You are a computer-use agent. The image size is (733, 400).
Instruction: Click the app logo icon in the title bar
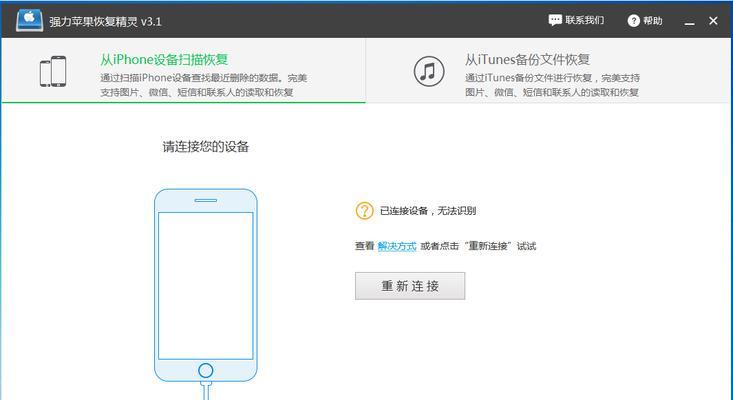(29, 21)
